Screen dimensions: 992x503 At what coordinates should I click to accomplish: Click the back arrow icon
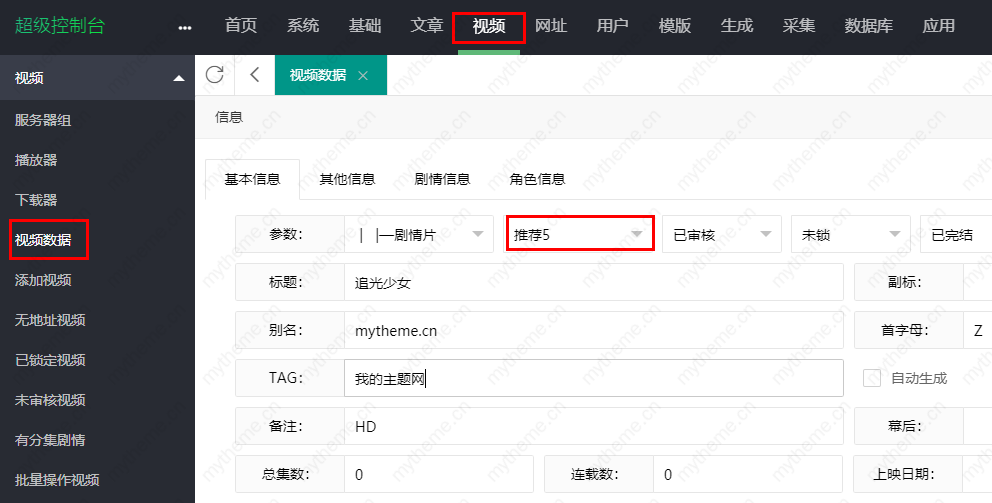click(254, 75)
